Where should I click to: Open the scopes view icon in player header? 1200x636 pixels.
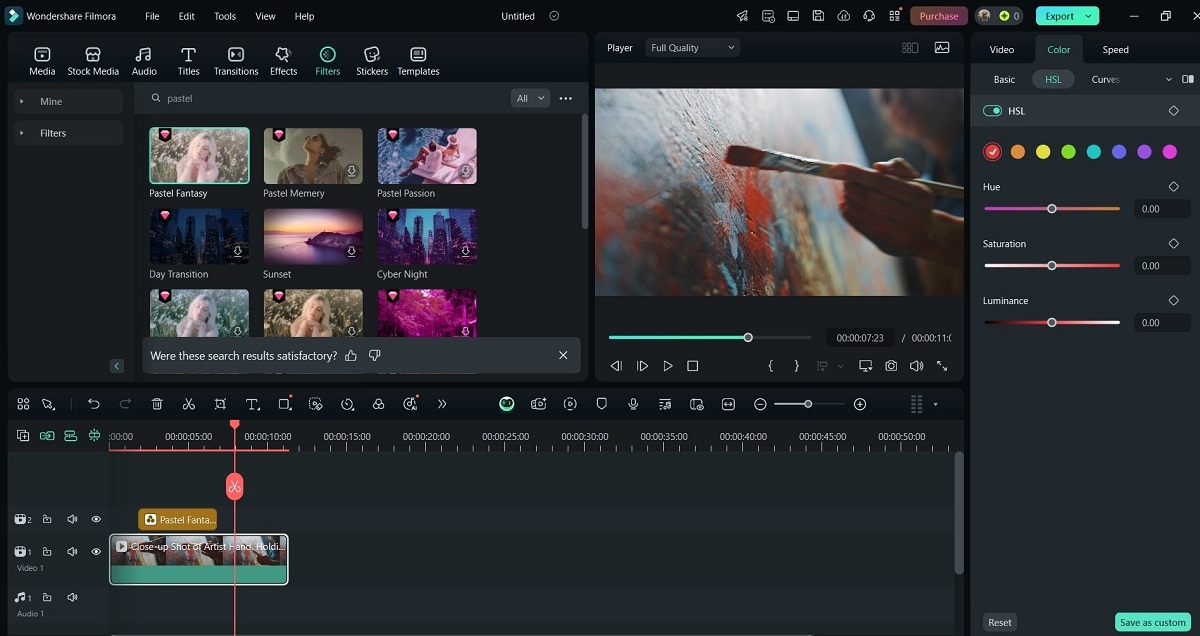pos(941,48)
